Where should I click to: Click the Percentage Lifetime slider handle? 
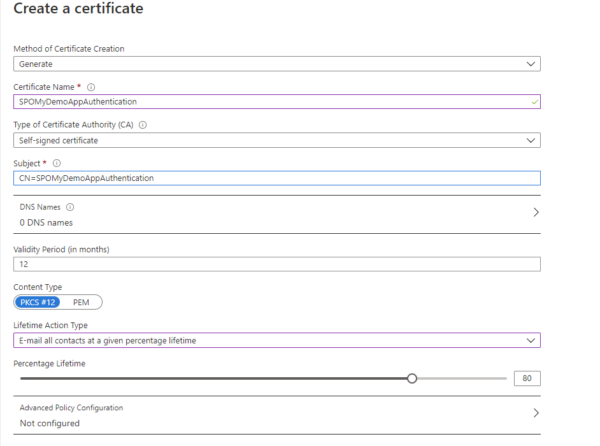(x=412, y=379)
